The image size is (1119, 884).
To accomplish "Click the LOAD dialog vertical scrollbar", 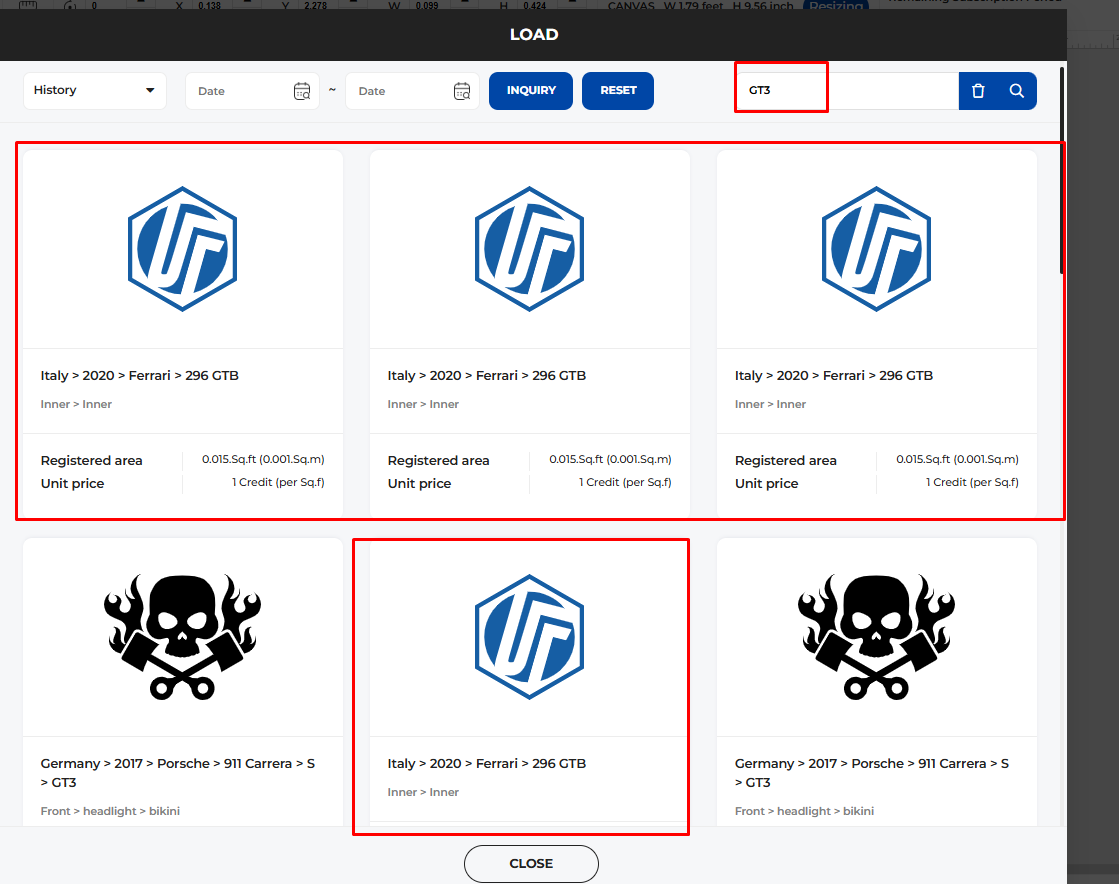I will [1062, 171].
